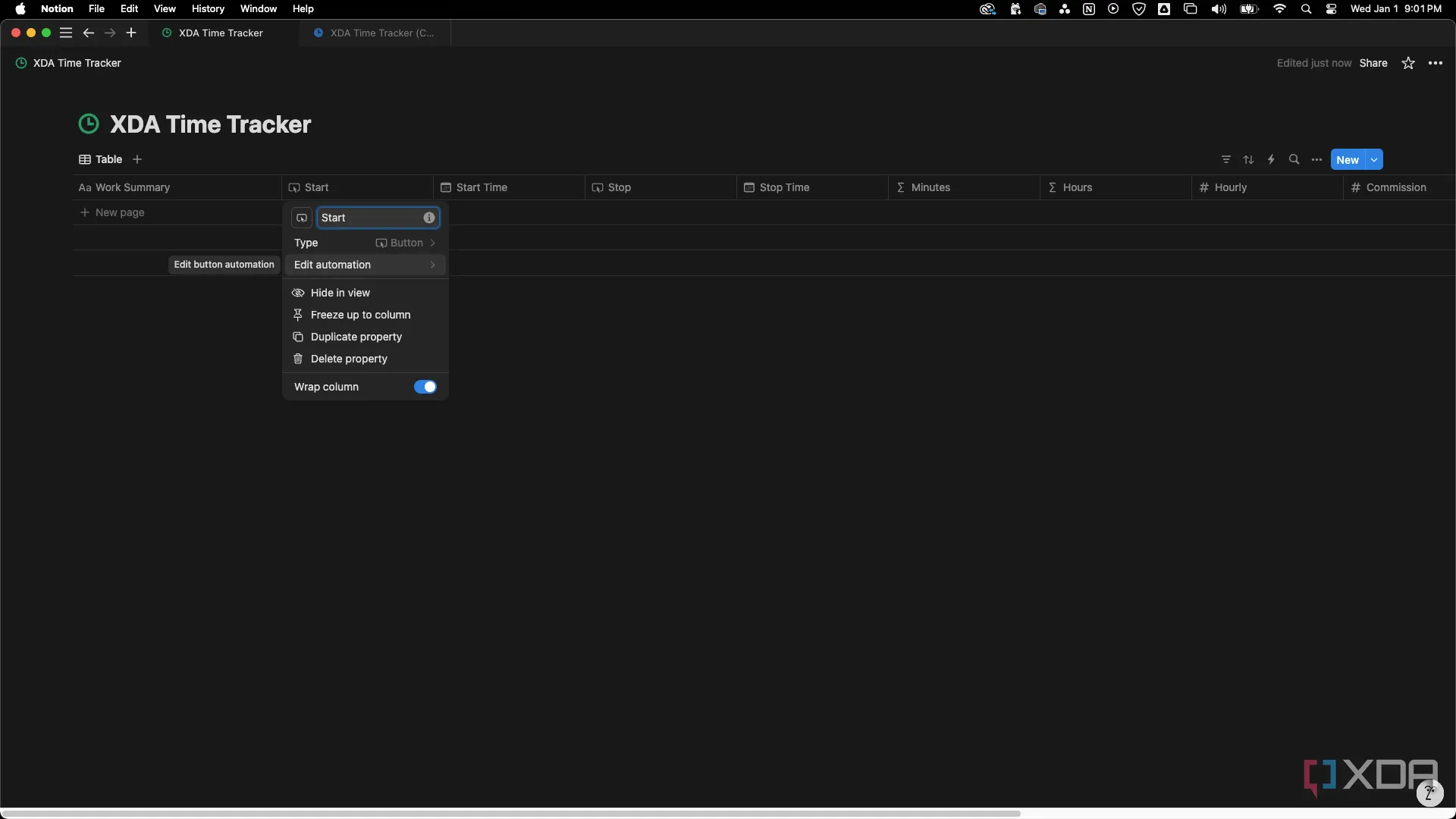Screen dimensions: 1456x819
Task: Switch to the XDA Time Tracker (C... tab
Action: 375,33
